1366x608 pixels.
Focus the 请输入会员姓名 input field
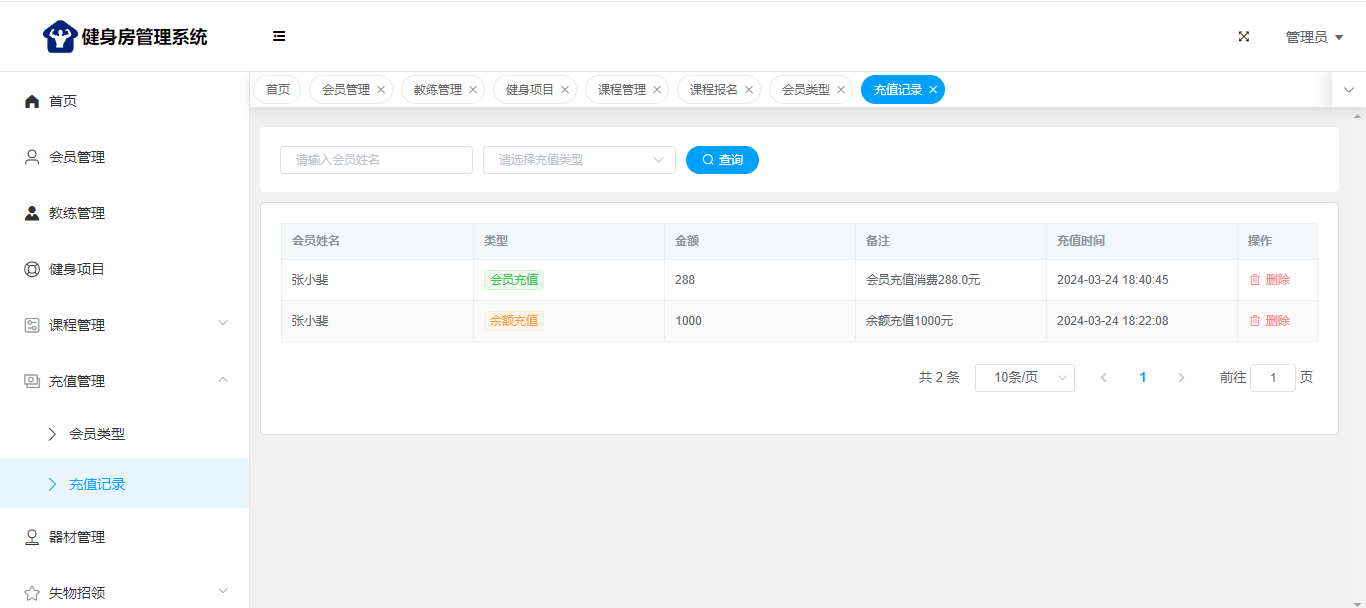tap(376, 160)
